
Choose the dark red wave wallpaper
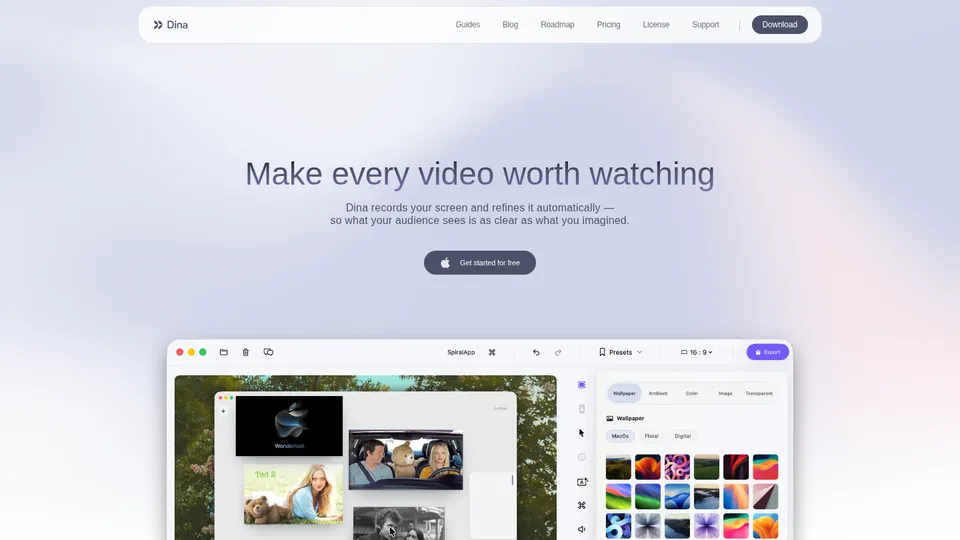click(x=735, y=467)
